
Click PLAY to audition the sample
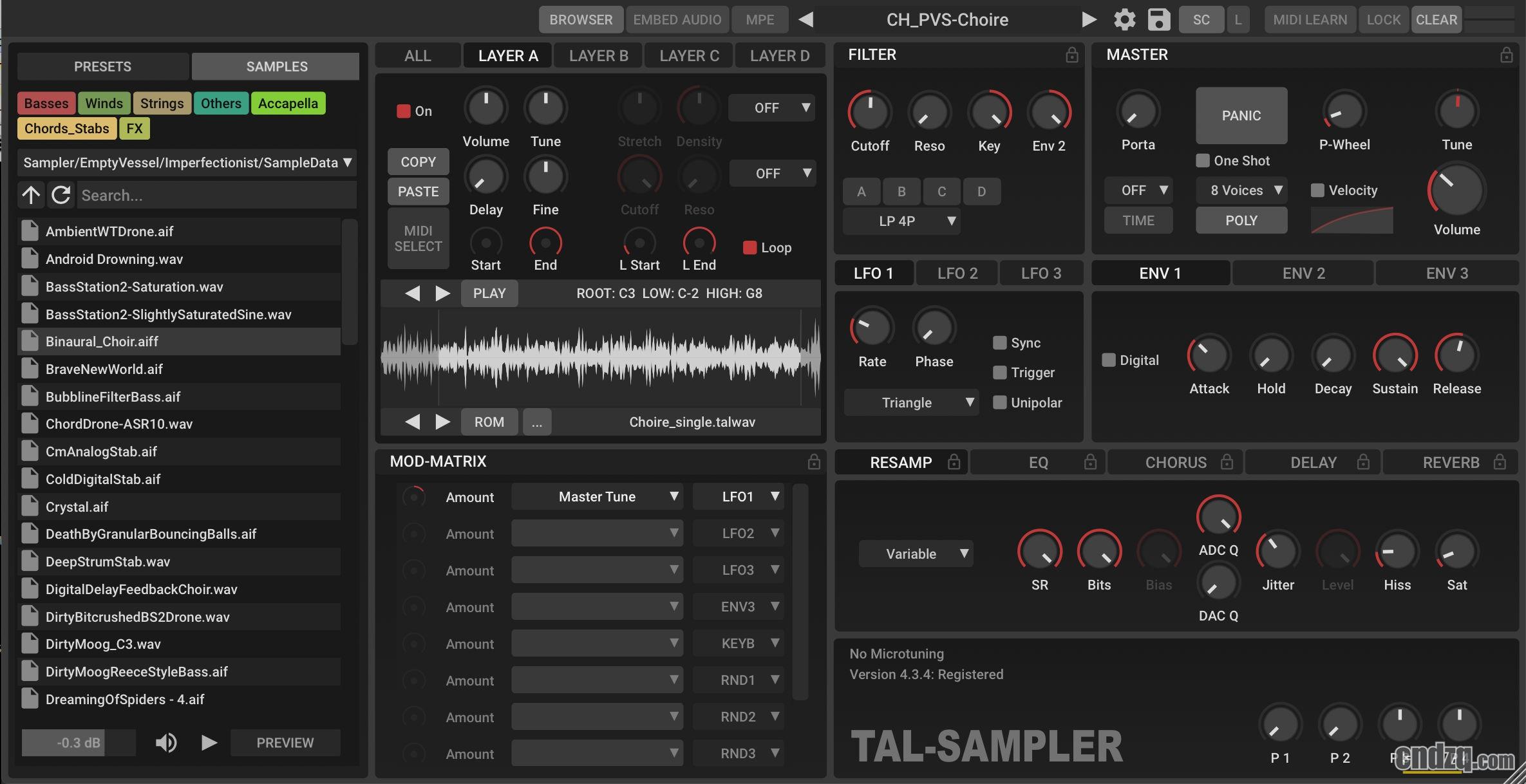pyautogui.click(x=489, y=293)
